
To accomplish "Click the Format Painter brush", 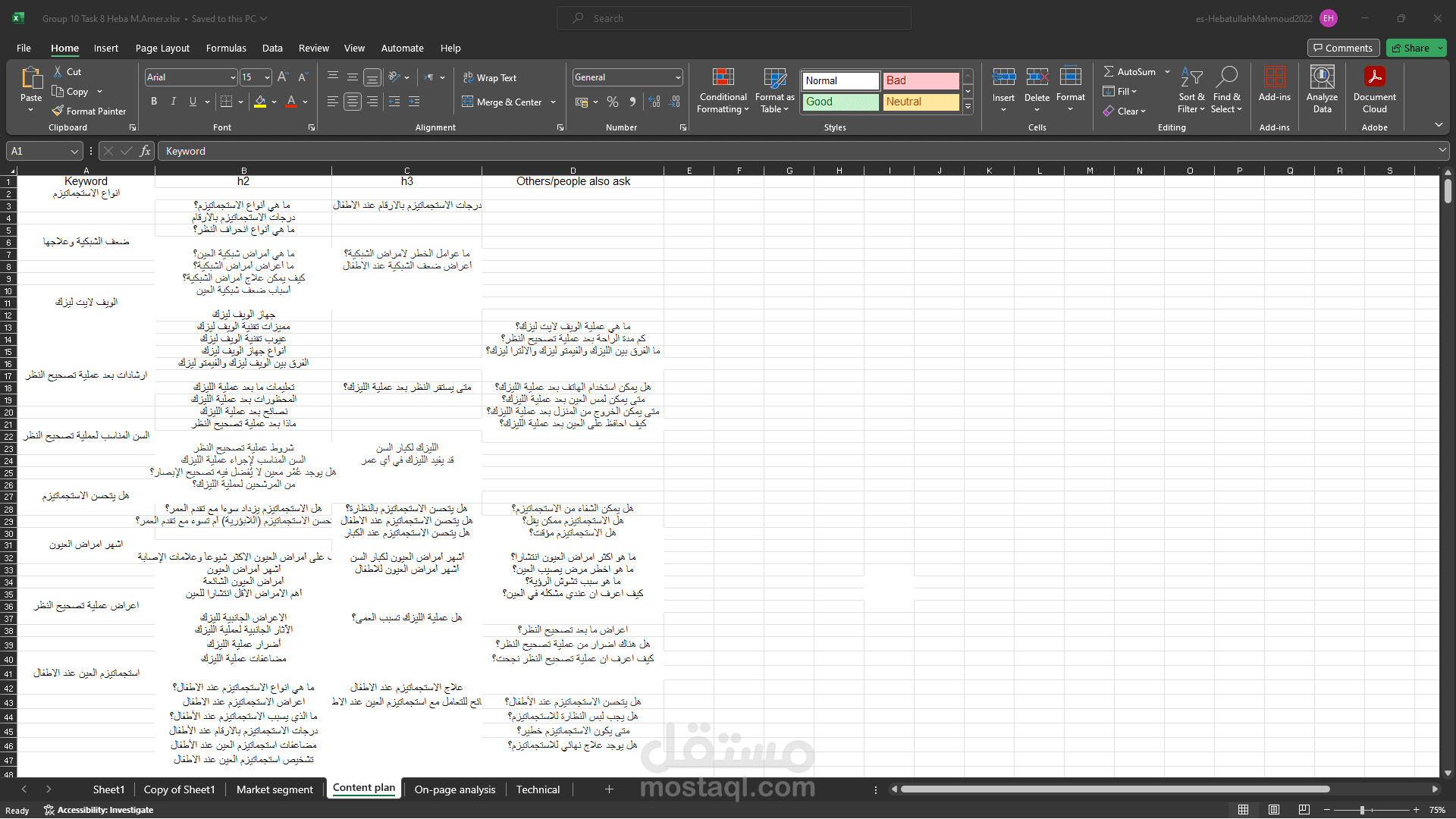I will 58,111.
